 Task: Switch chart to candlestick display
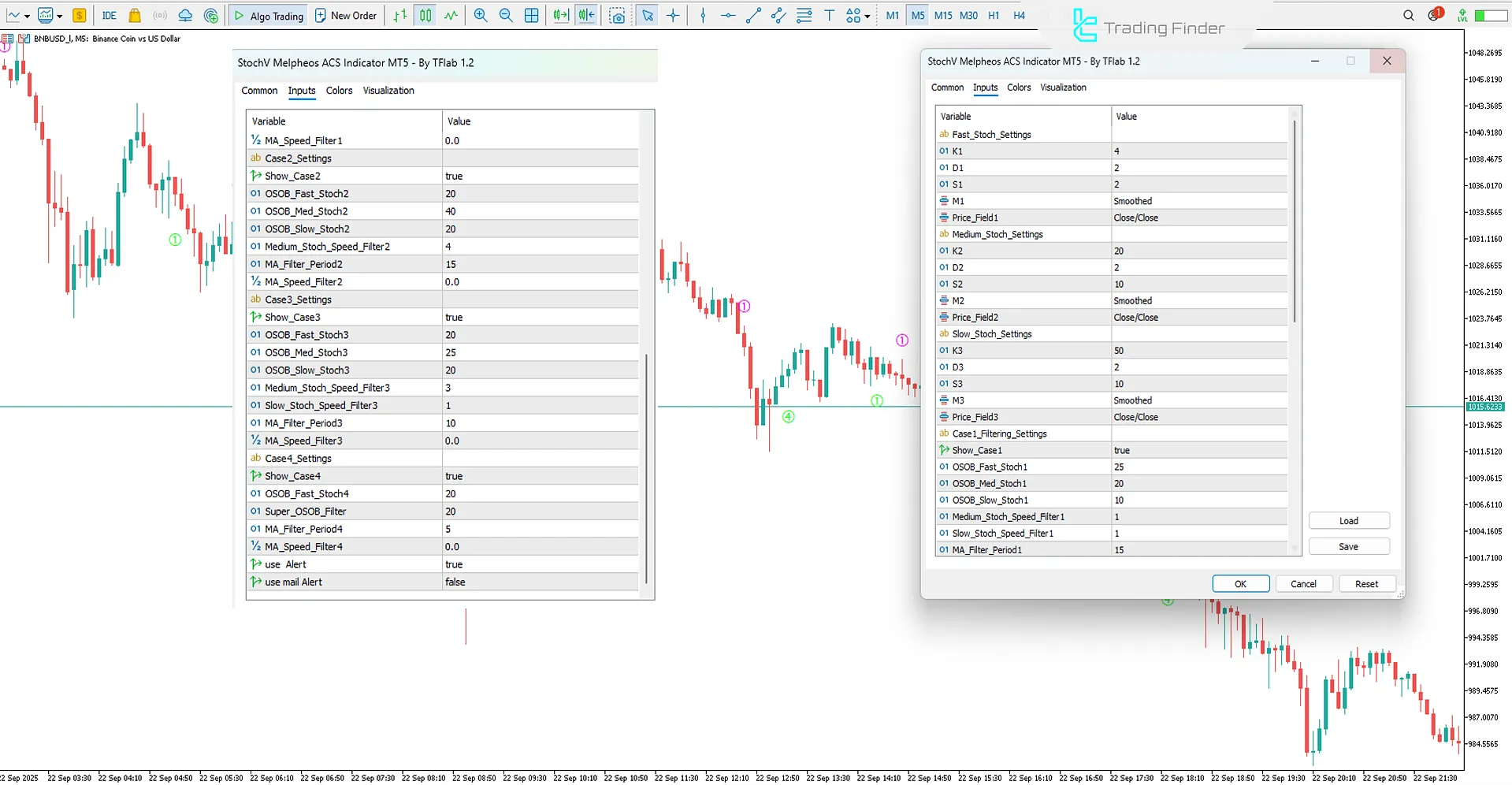(x=425, y=15)
